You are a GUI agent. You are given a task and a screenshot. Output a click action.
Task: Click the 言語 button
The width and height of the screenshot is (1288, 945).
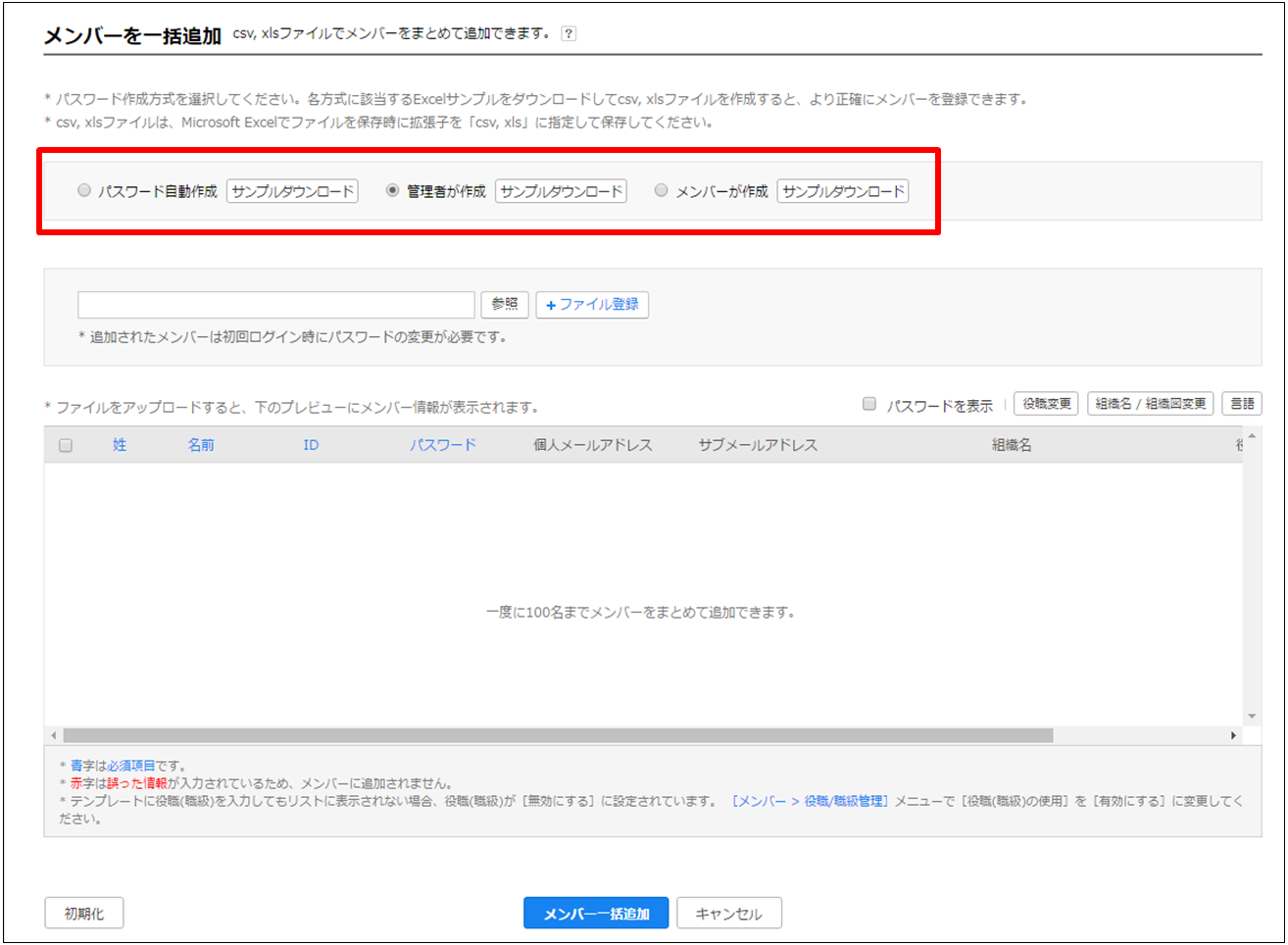(x=1242, y=404)
